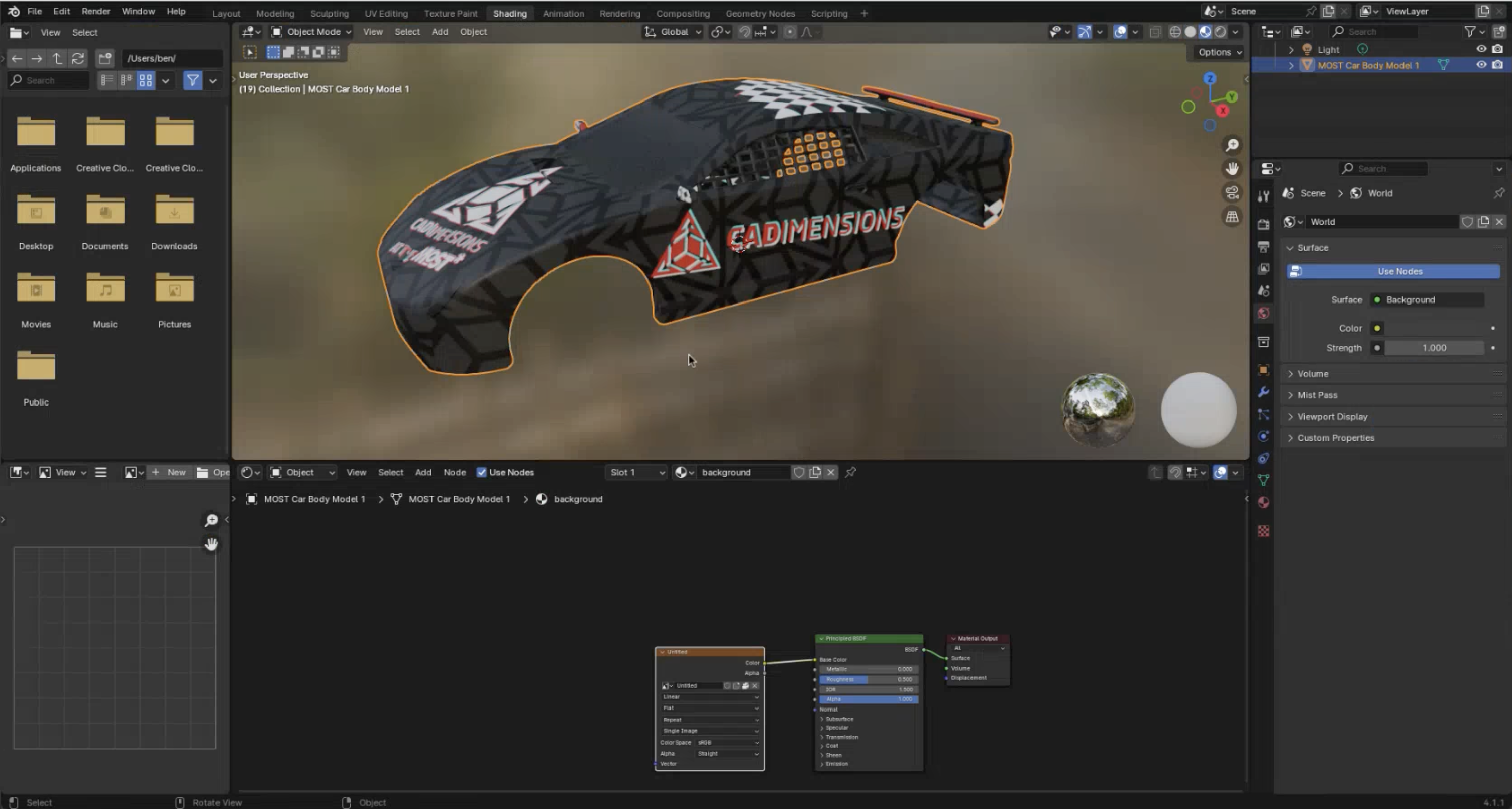Viewport: 1512px width, 809px height.
Task: Toggle file browser filter funnel button
Action: click(x=192, y=80)
